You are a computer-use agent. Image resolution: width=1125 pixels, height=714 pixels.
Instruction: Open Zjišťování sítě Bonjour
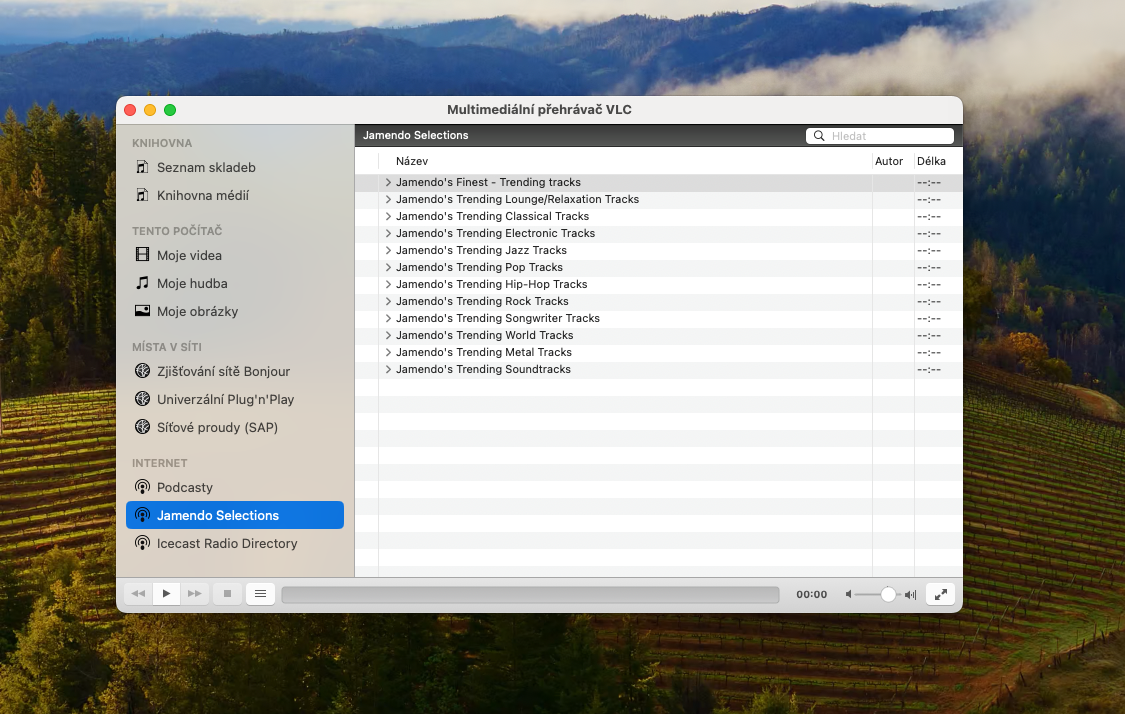tap(235, 371)
